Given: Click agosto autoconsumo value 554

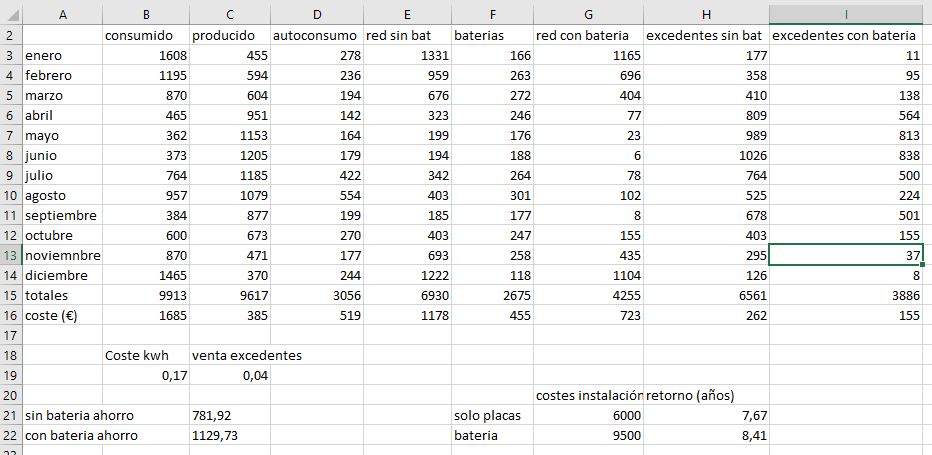Looking at the screenshot, I should tap(317, 196).
